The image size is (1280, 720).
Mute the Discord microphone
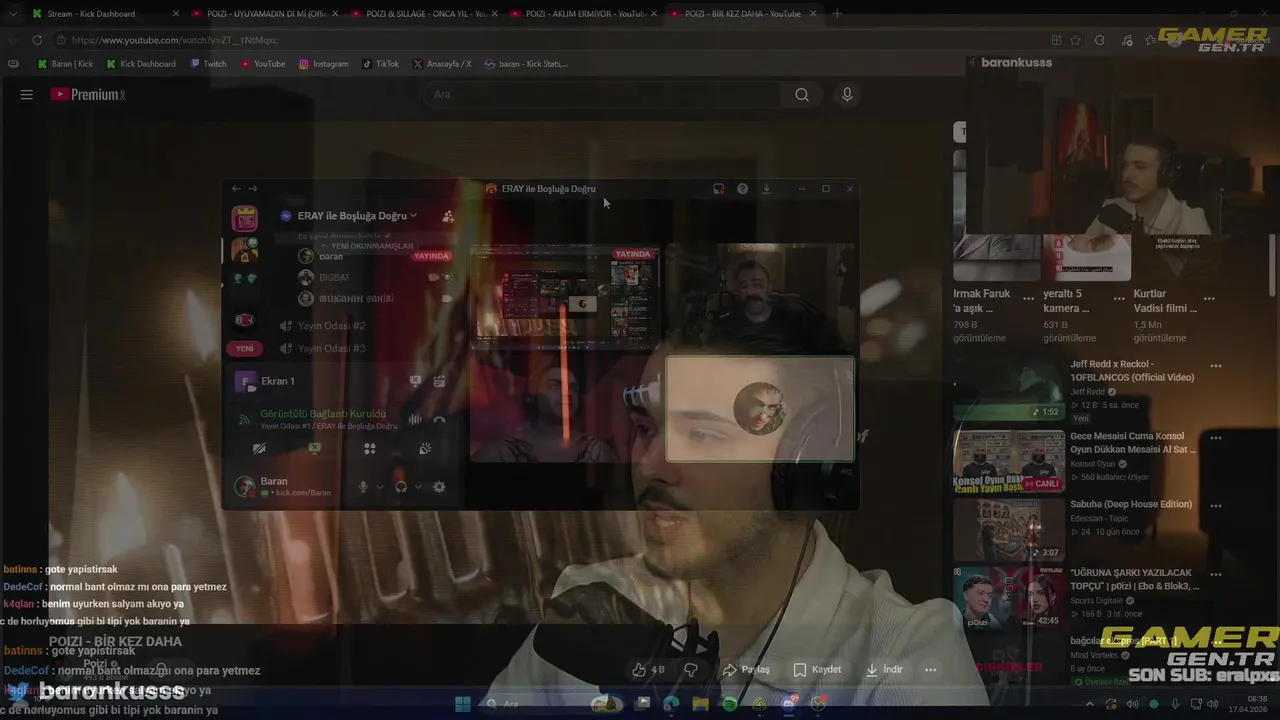point(363,487)
